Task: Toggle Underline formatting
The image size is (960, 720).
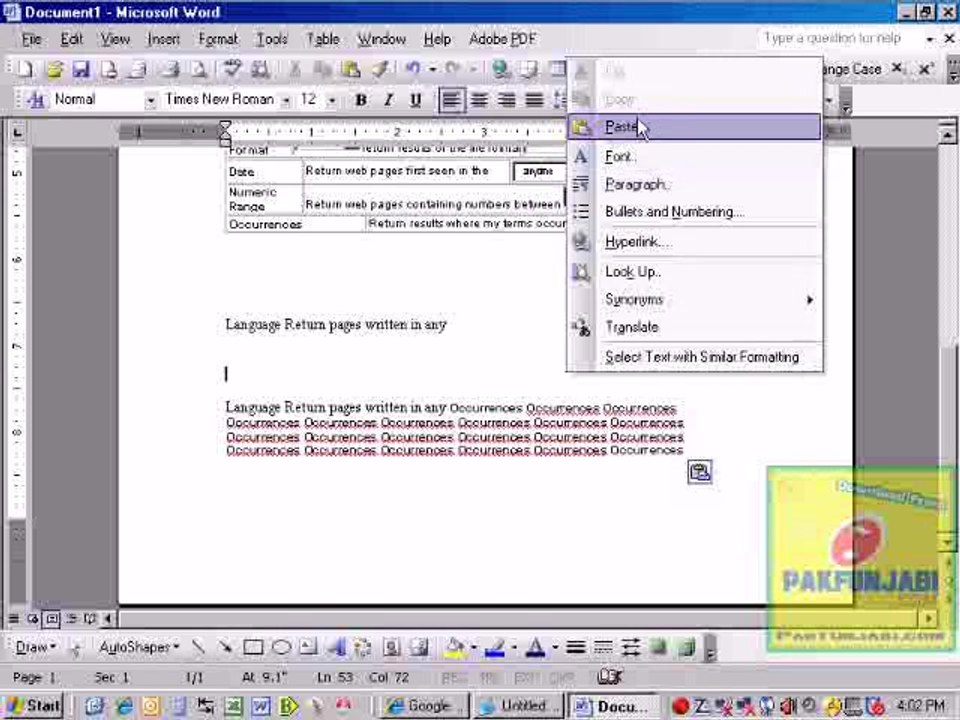Action: tap(415, 100)
